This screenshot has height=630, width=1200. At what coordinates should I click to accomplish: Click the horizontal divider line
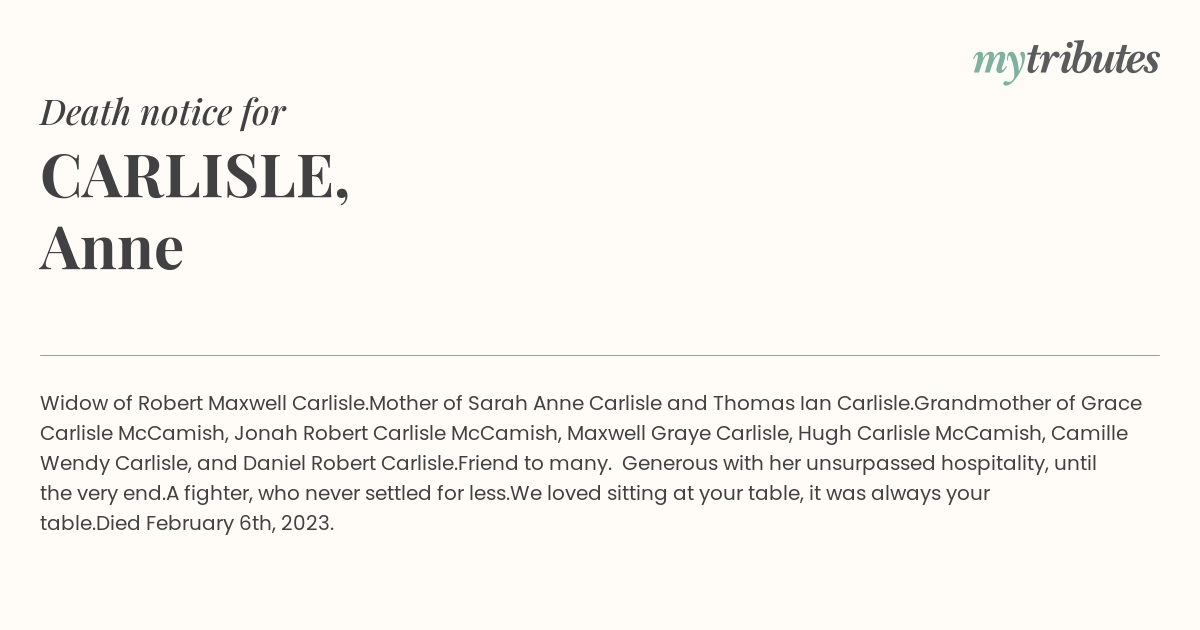pyautogui.click(x=600, y=355)
